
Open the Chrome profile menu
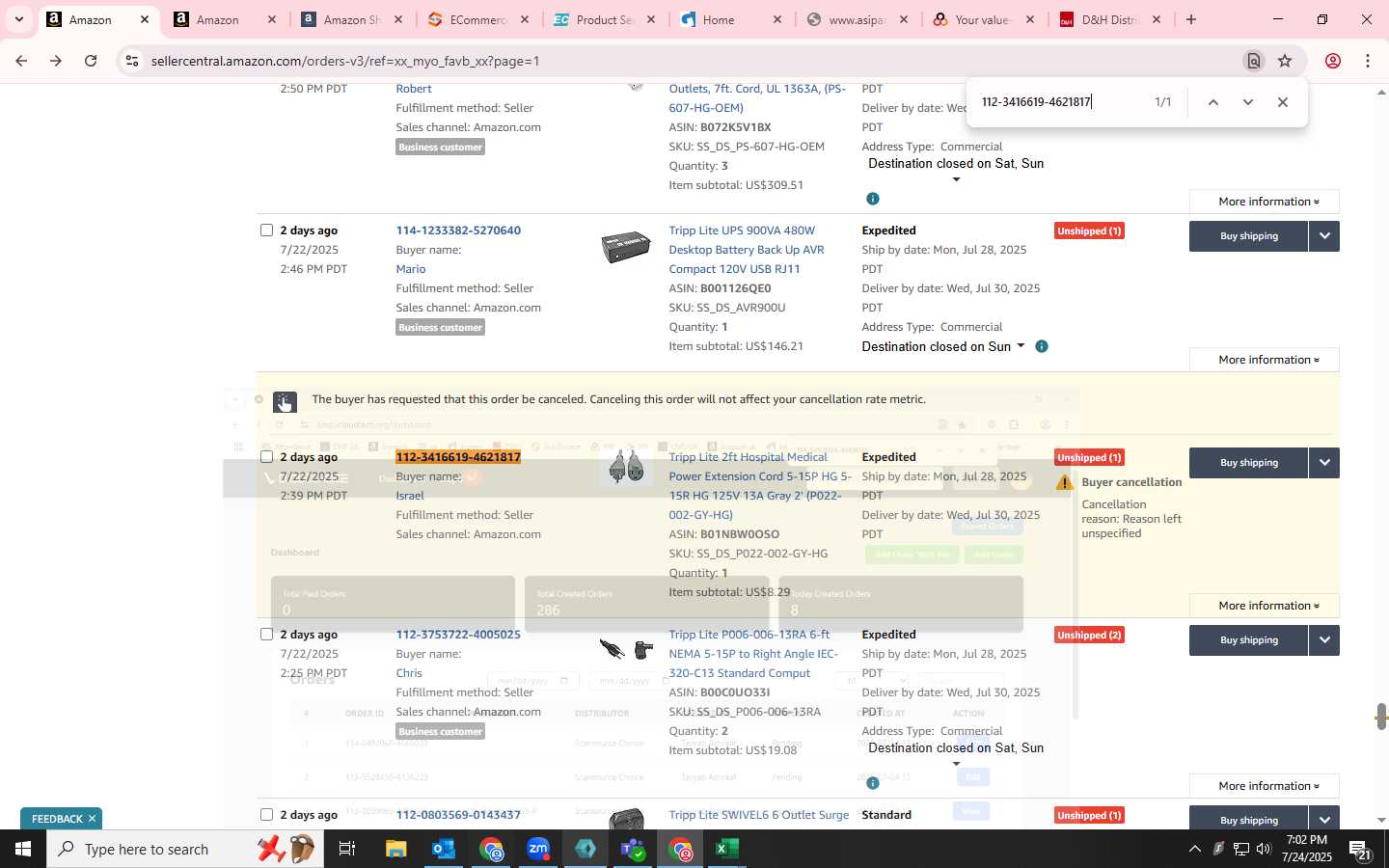1333,61
